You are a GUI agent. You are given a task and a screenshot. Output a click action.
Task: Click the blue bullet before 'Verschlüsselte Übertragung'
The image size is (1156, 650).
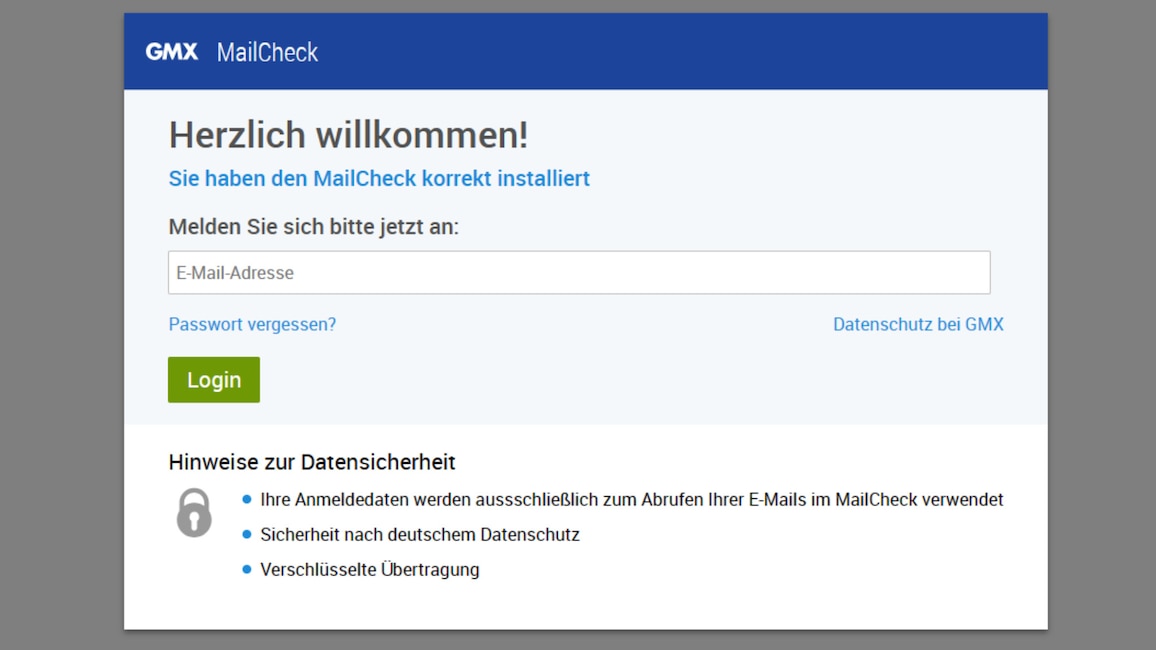point(247,569)
